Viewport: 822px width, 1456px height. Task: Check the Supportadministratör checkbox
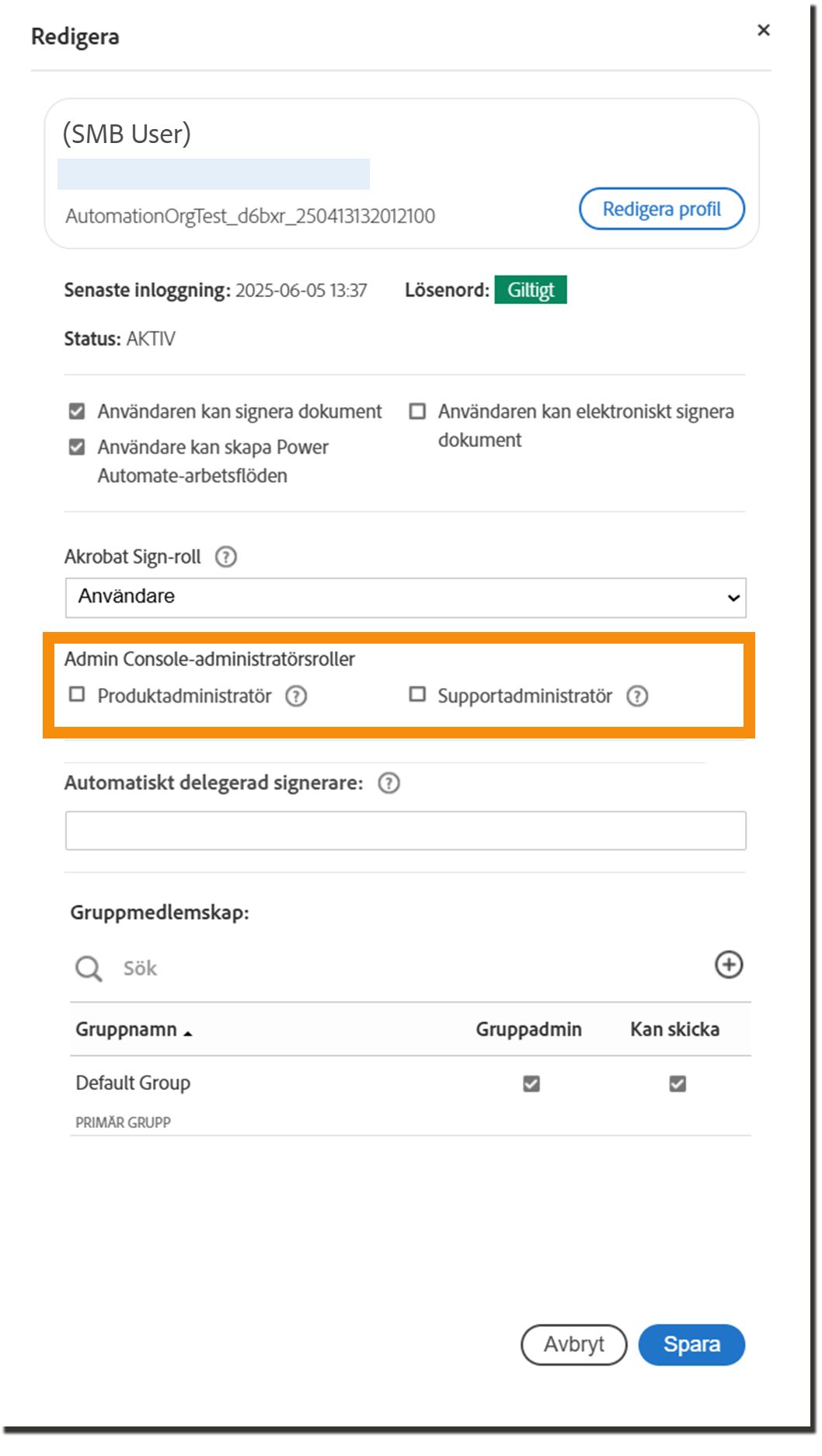[417, 694]
